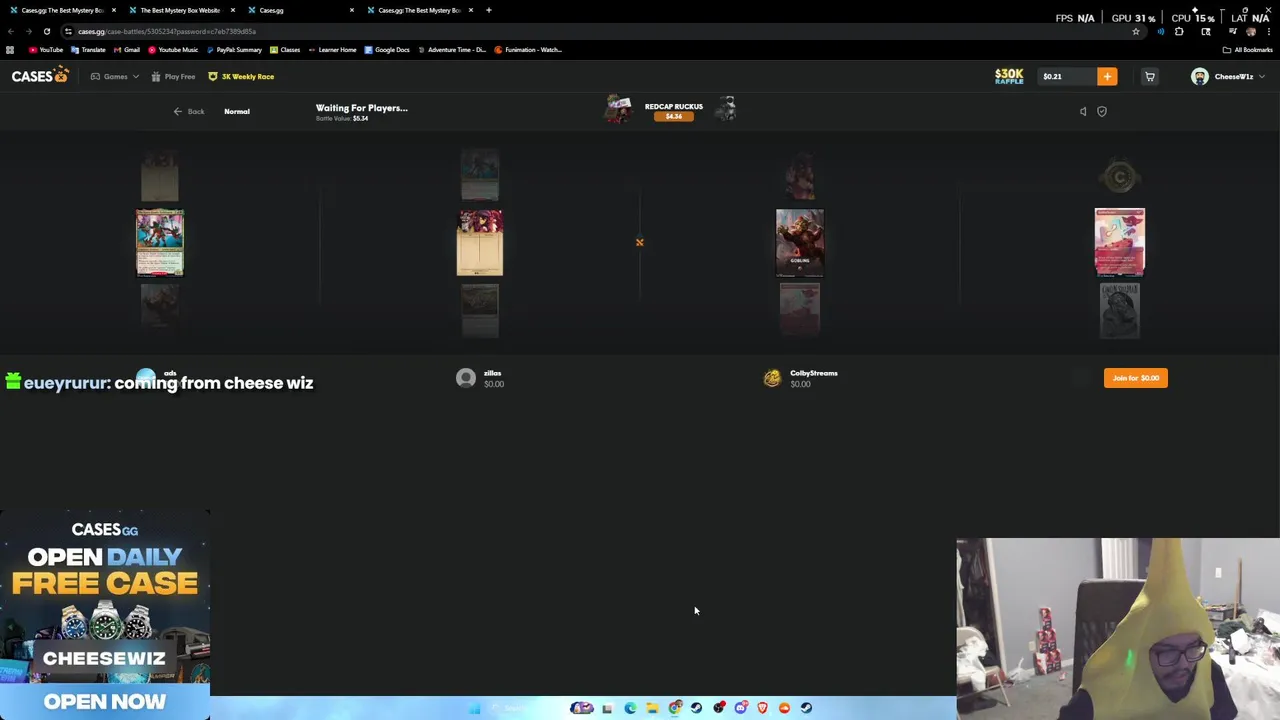This screenshot has height=720, width=1280.
Task: Click the zillas column's center card
Action: click(480, 242)
